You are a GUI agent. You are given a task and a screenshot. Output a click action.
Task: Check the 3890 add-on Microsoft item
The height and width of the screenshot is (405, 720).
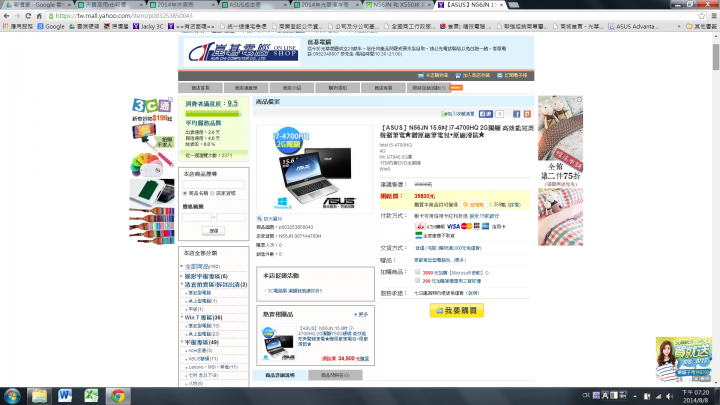(x=417, y=272)
